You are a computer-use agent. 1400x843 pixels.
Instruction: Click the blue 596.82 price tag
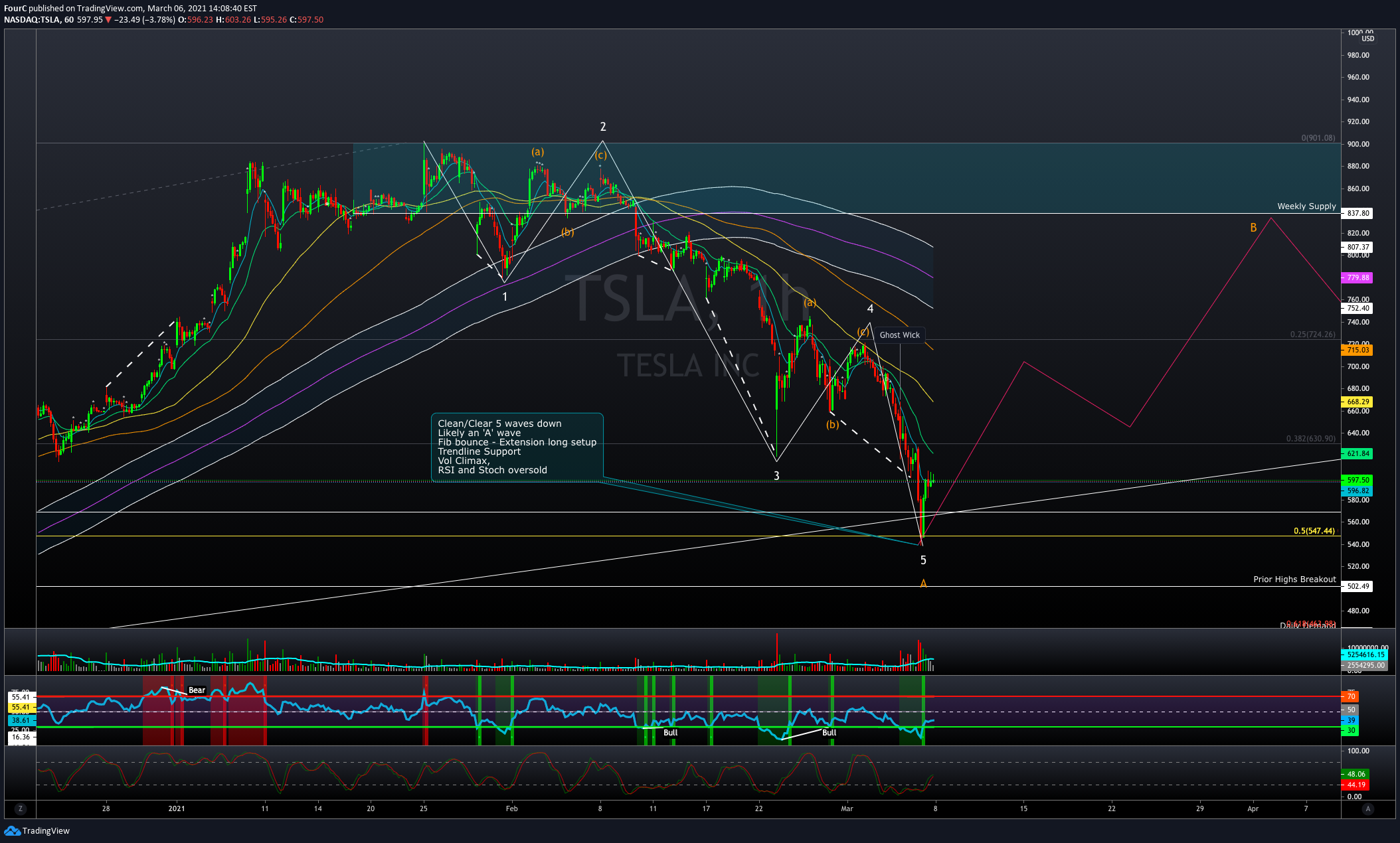click(x=1357, y=491)
